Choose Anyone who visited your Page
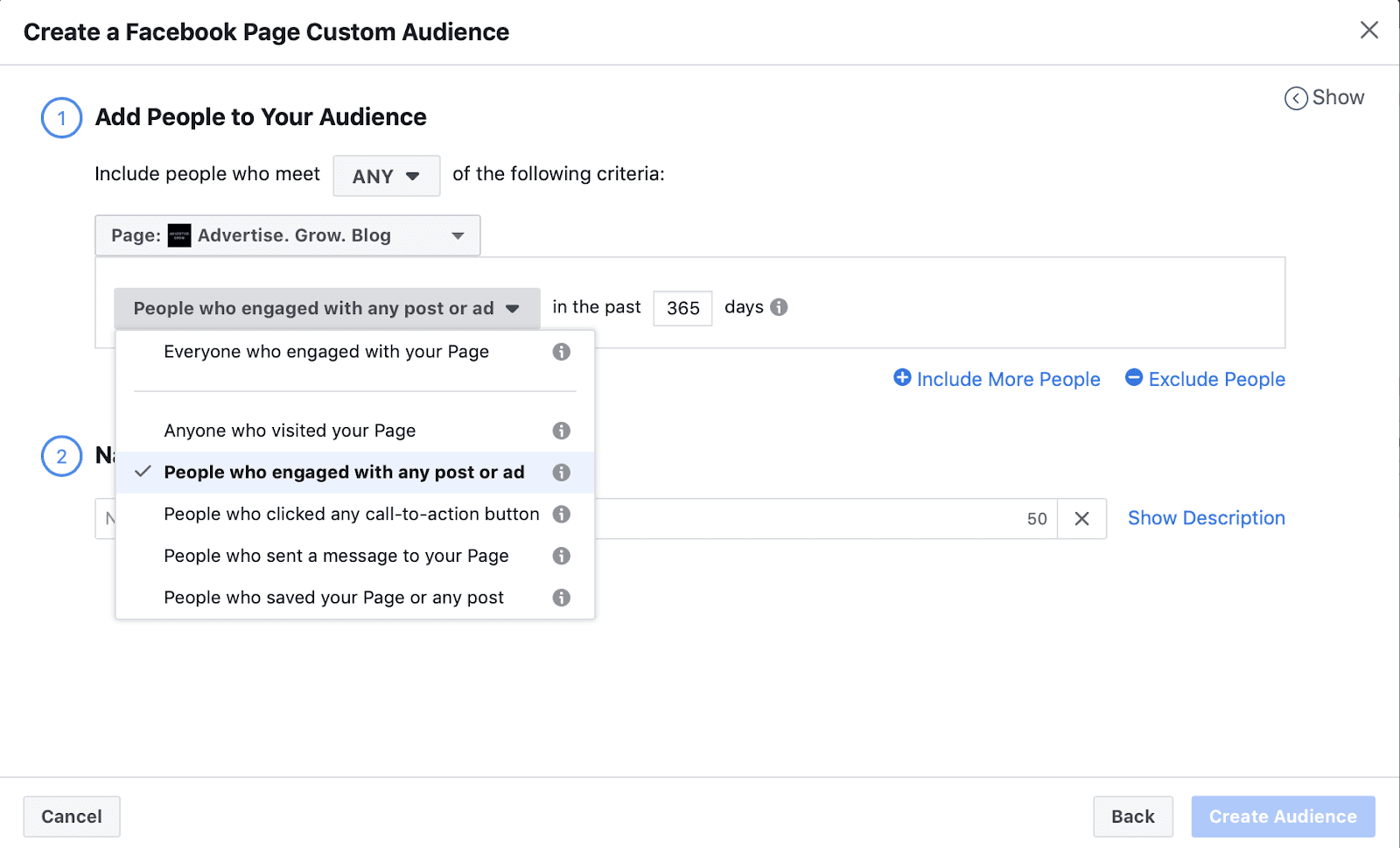This screenshot has height=848, width=1400. (355, 431)
